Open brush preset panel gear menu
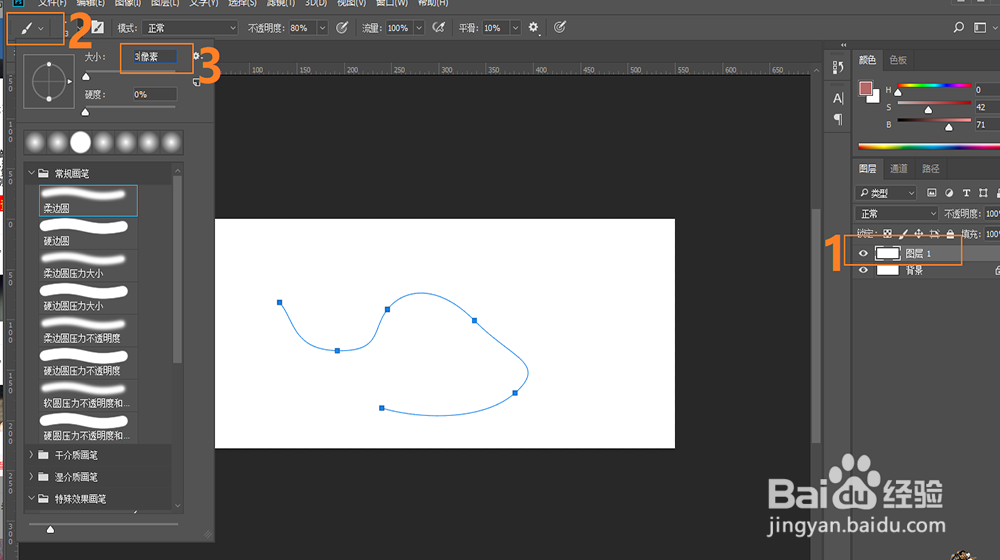This screenshot has width=1000, height=560. (x=196, y=56)
